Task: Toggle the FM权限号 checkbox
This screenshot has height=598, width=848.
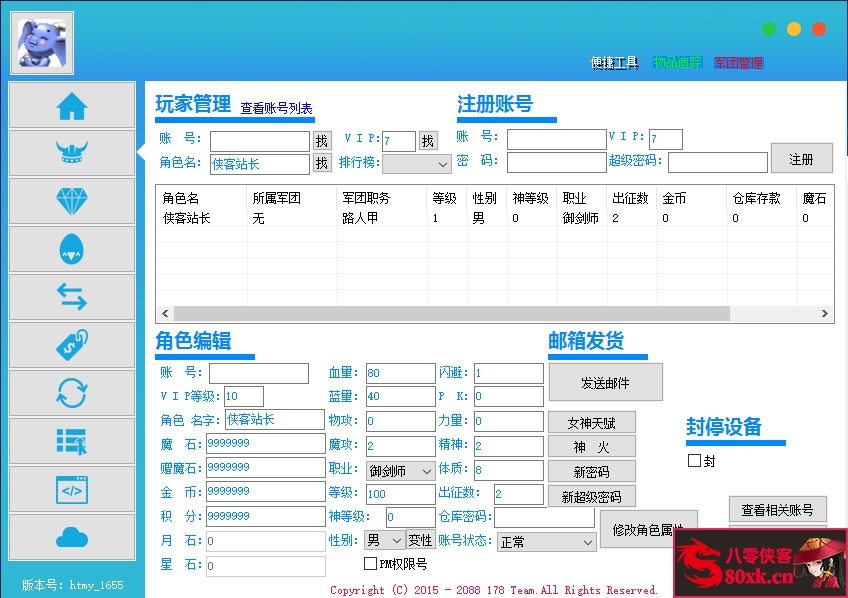Action: [370, 563]
